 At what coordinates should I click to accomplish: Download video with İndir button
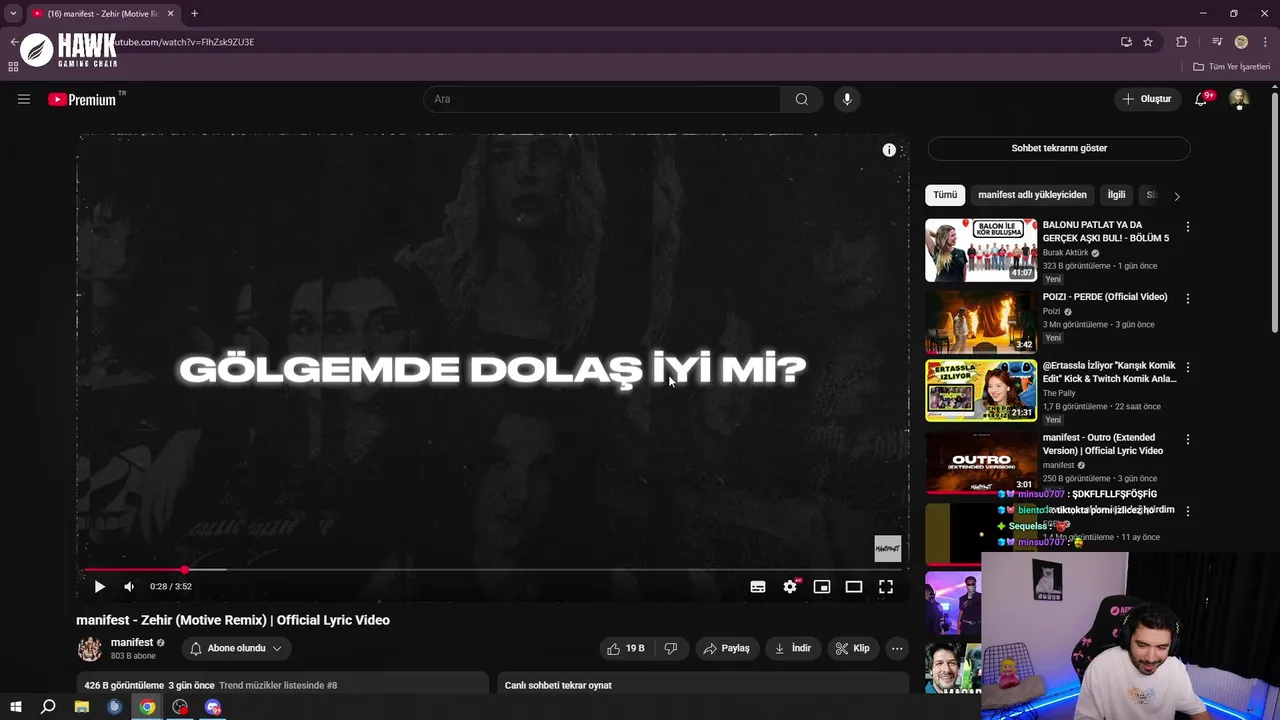click(793, 648)
